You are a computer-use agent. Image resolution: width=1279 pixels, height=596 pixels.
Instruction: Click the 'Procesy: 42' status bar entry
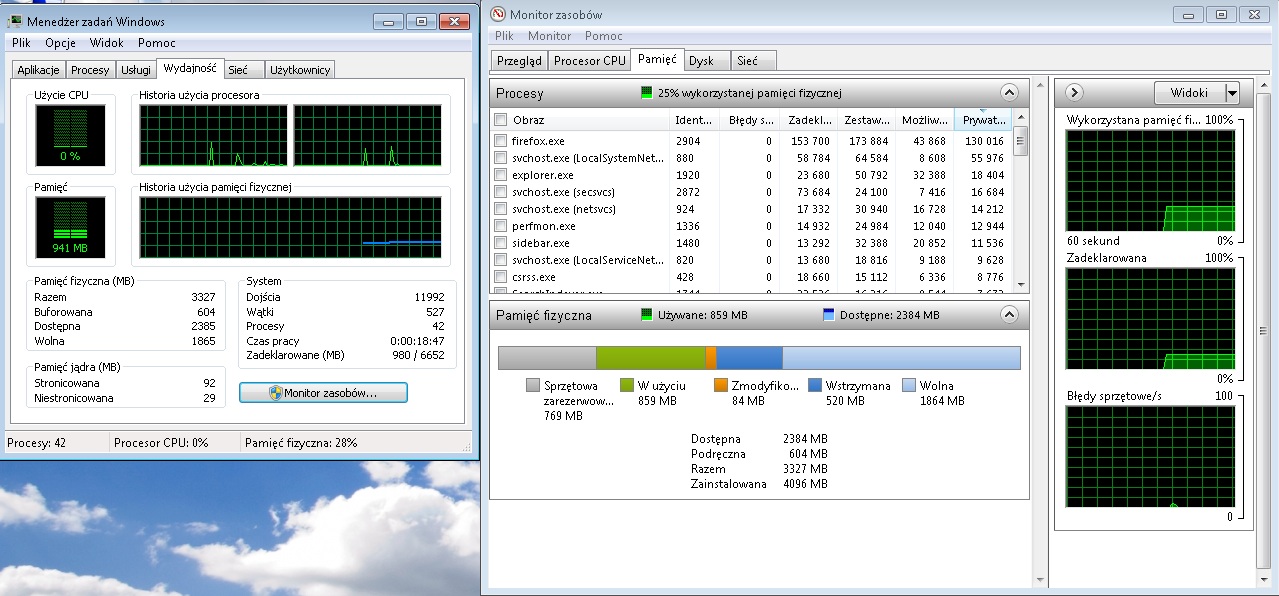[x=36, y=443]
